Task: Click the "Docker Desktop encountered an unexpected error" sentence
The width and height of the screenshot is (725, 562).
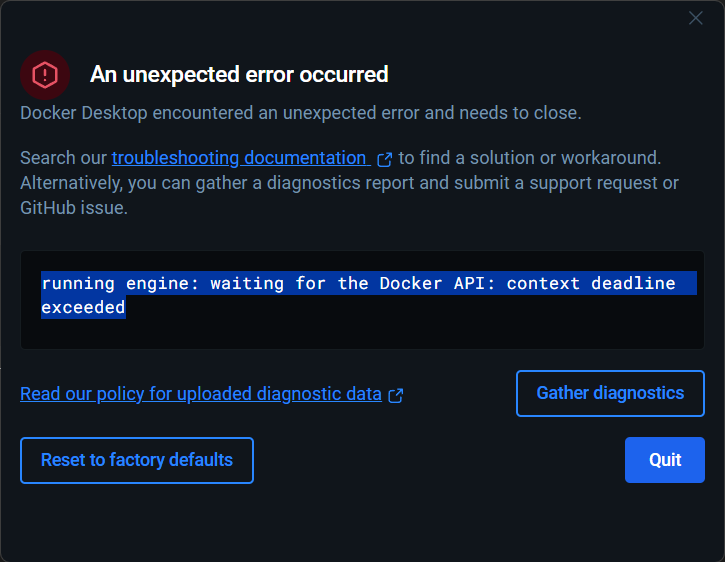Action: 300,113
